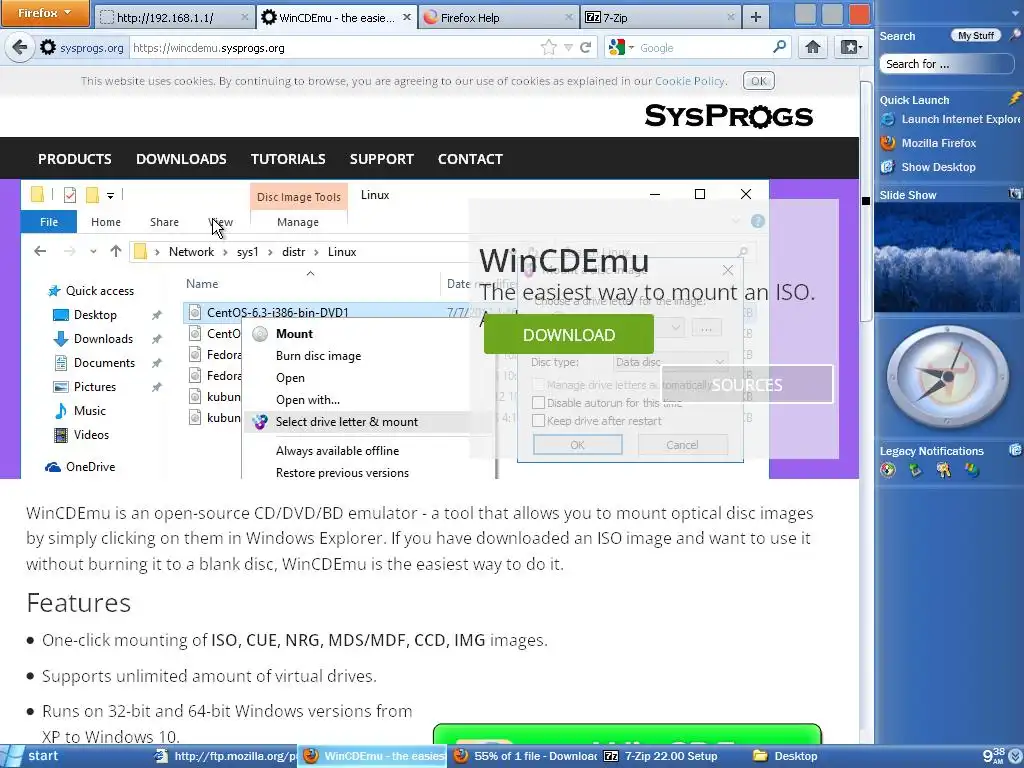
Task: Focus the Google search box
Action: click(x=704, y=48)
